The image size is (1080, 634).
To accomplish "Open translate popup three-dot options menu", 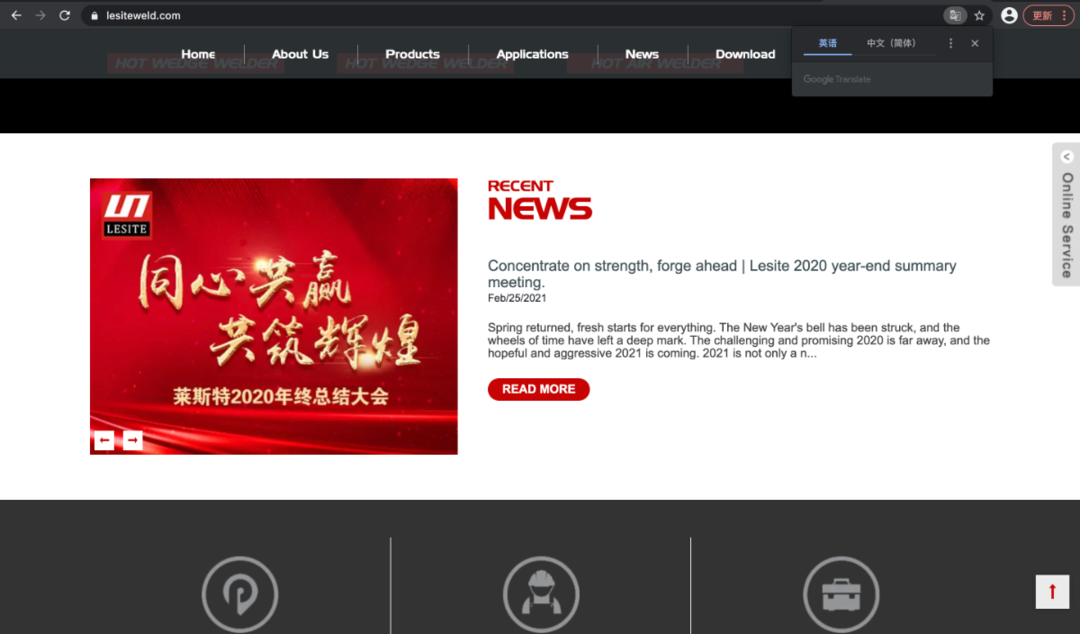I will tap(950, 44).
